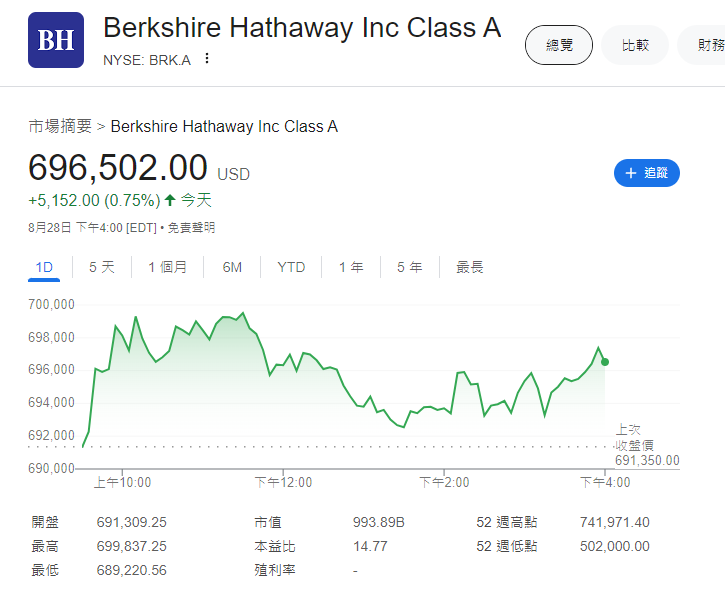Open the three-dot menu beside NYSE: BRK.A
The height and width of the screenshot is (592, 725).
pyautogui.click(x=207, y=58)
